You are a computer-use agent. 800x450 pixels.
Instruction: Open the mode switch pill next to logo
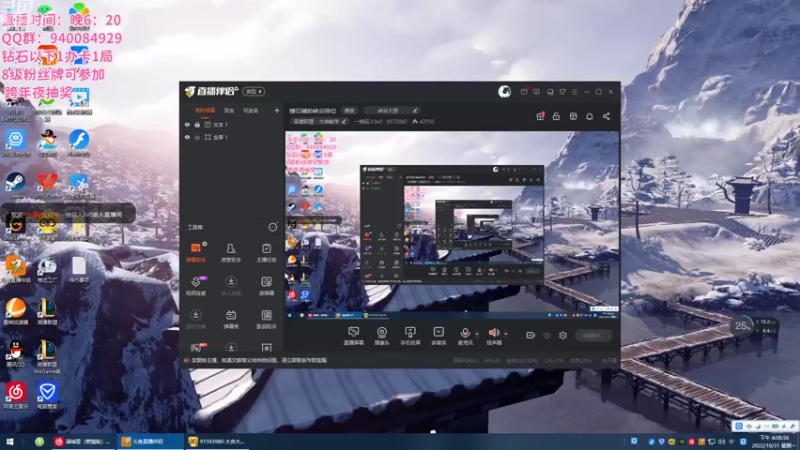[254, 91]
